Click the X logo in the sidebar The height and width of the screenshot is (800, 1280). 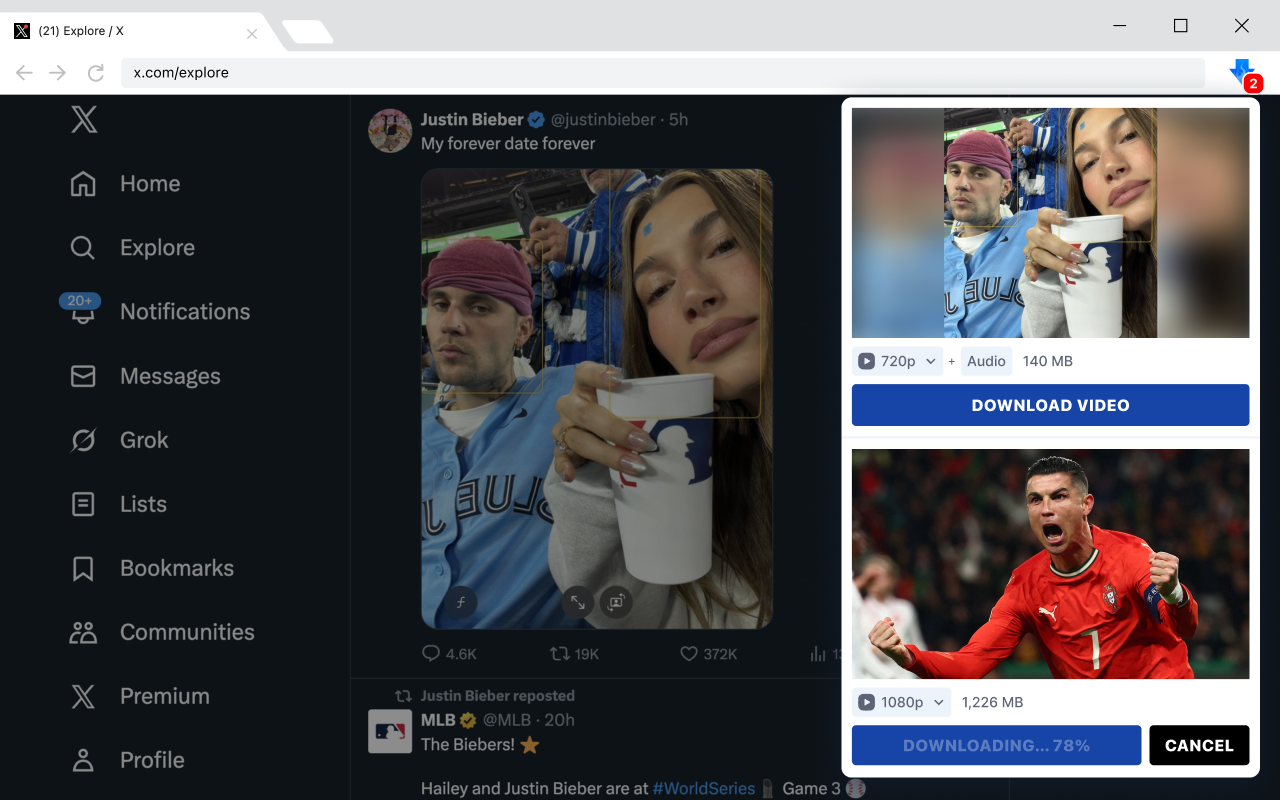tap(84, 120)
